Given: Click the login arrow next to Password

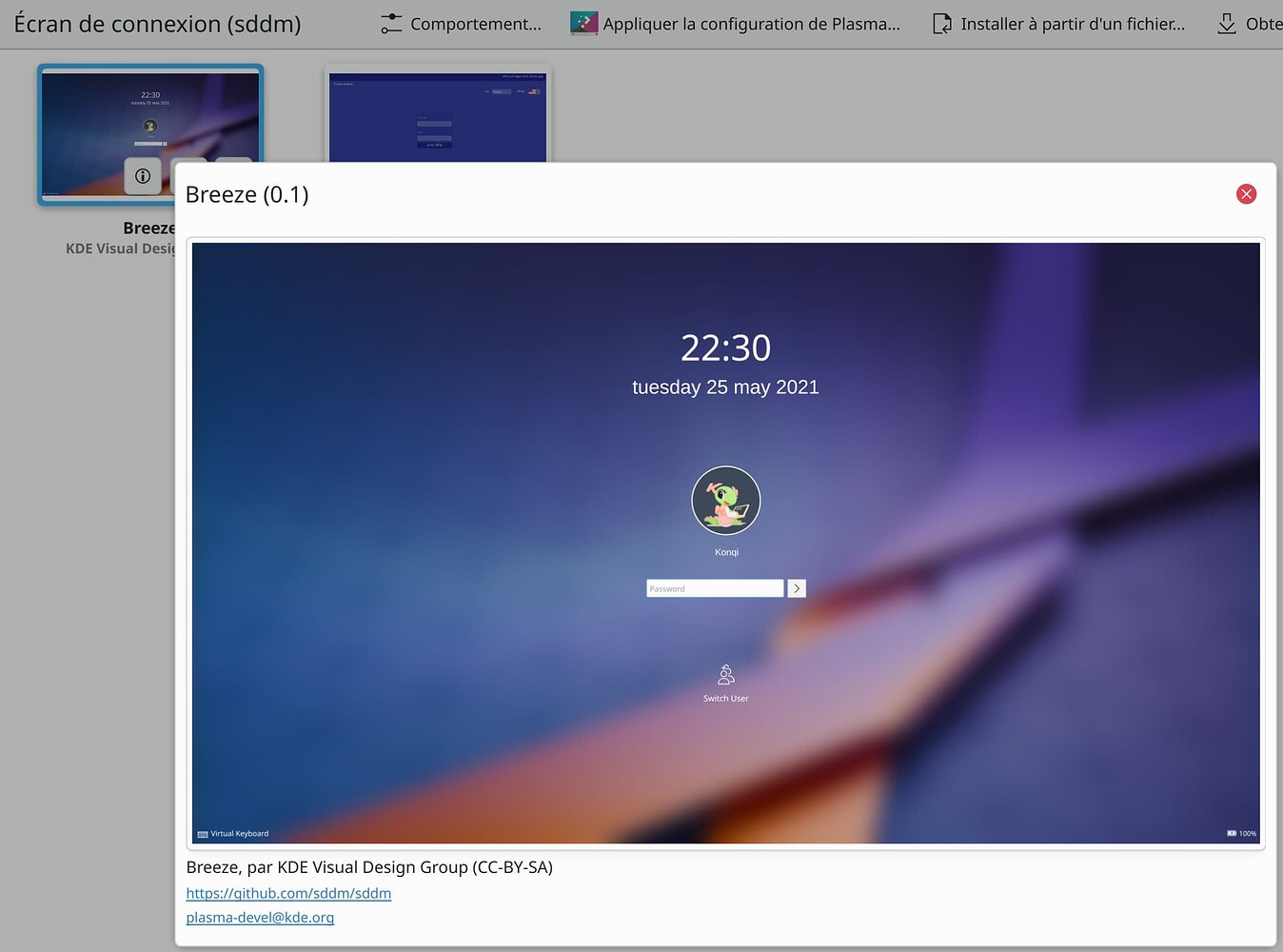Looking at the screenshot, I should point(797,588).
